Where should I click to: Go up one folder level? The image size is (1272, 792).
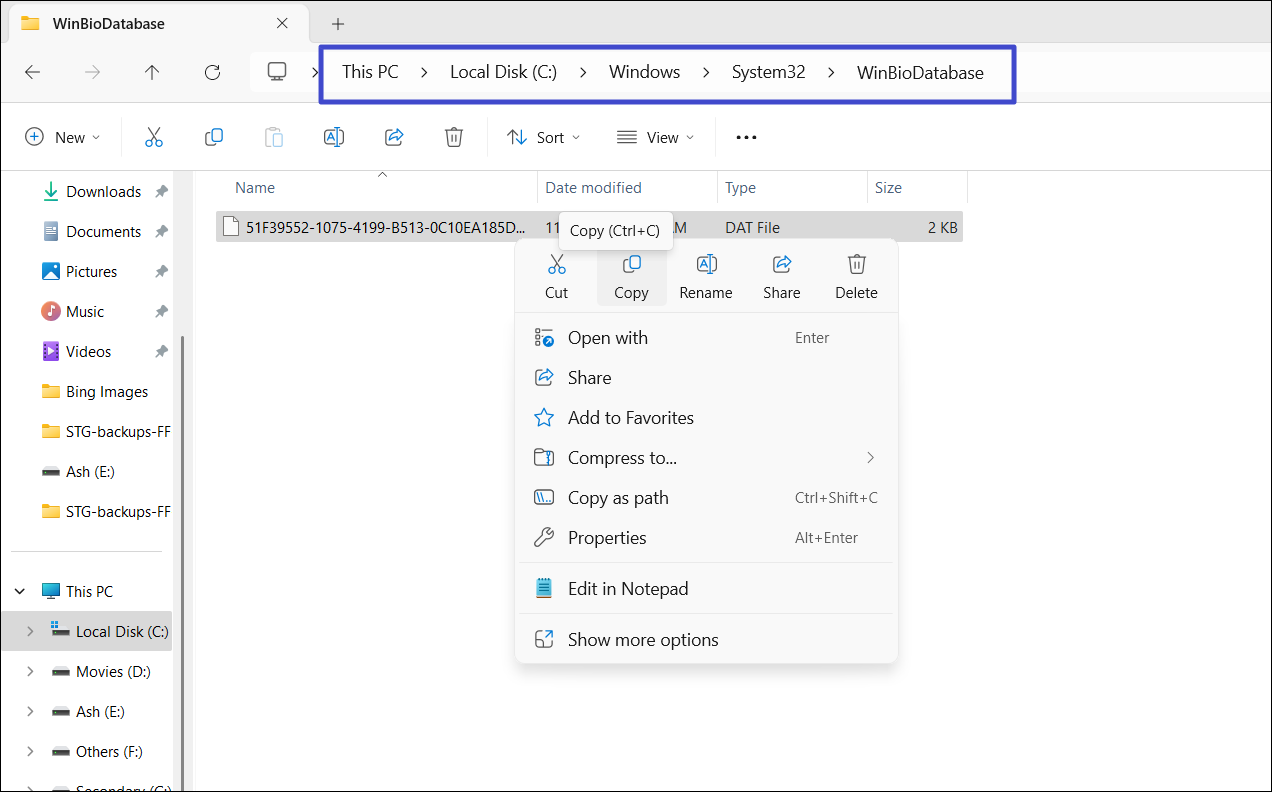(152, 72)
